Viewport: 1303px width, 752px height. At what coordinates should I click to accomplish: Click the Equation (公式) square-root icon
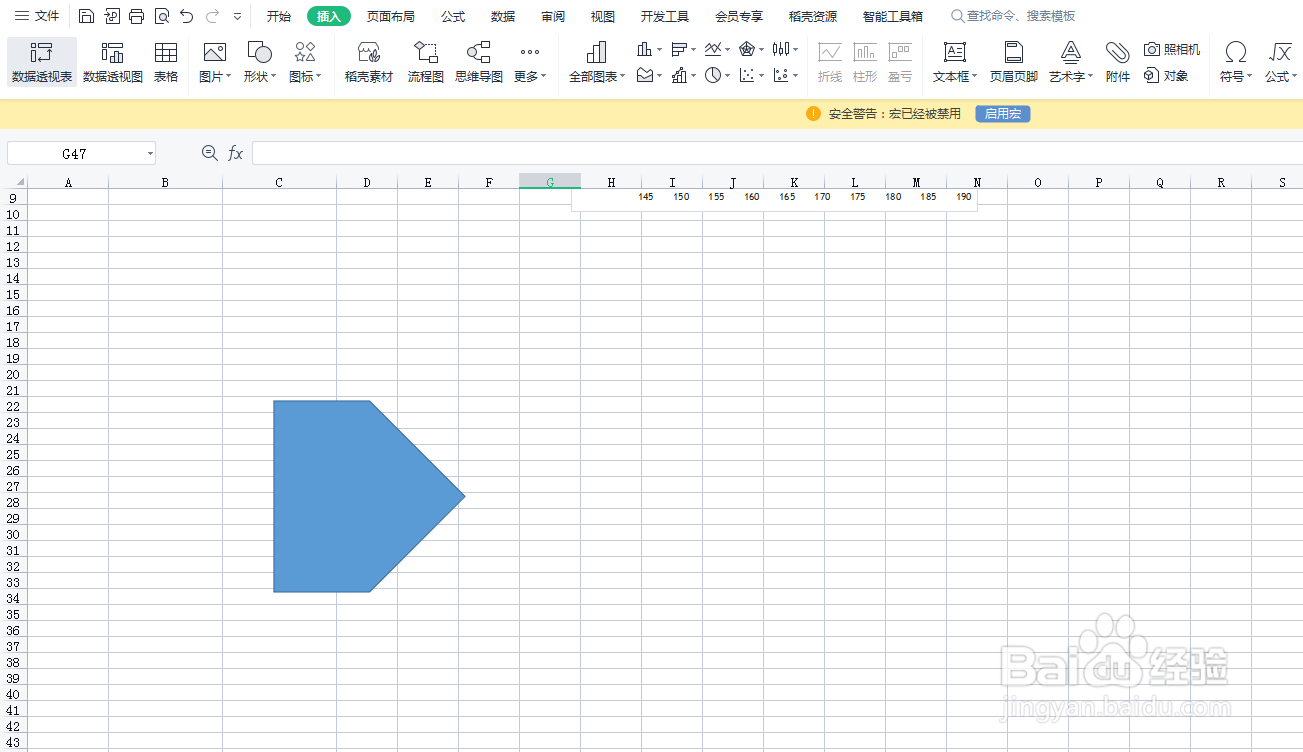1279,52
